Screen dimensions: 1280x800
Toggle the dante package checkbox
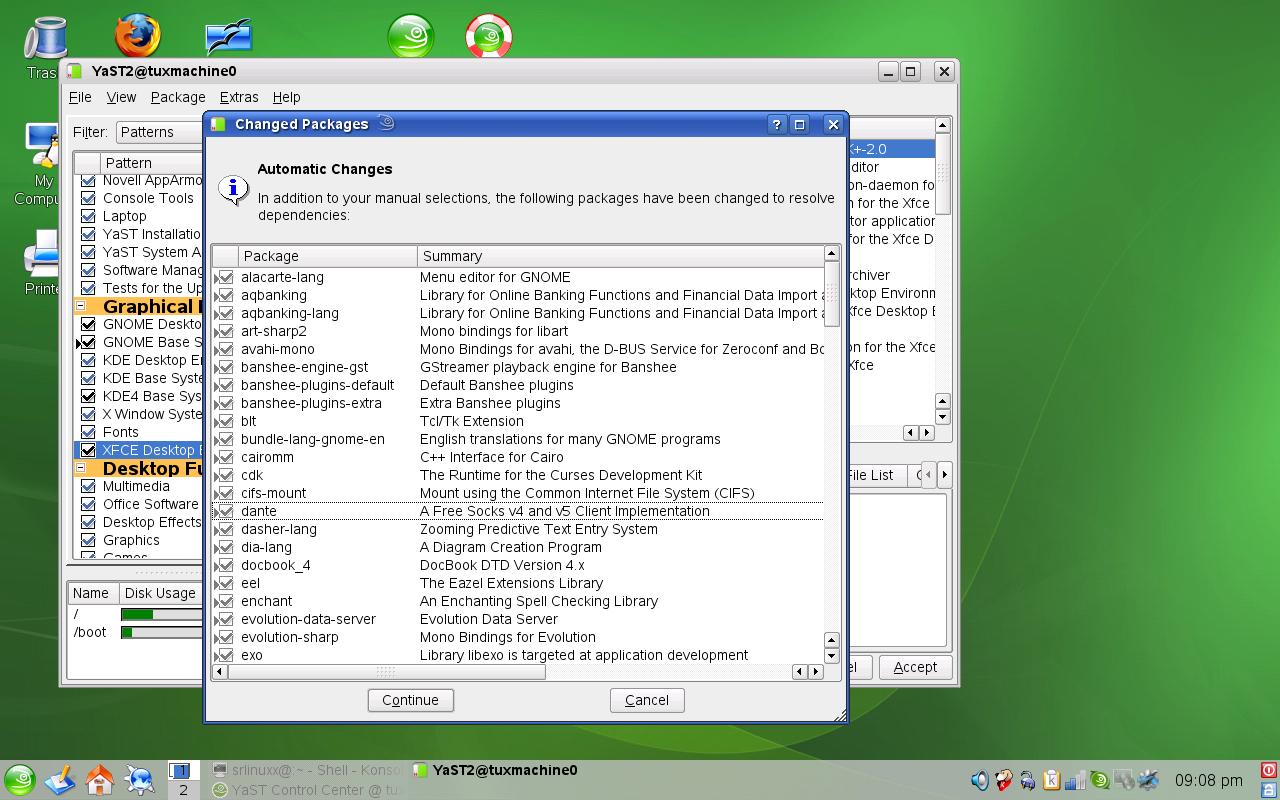click(226, 511)
